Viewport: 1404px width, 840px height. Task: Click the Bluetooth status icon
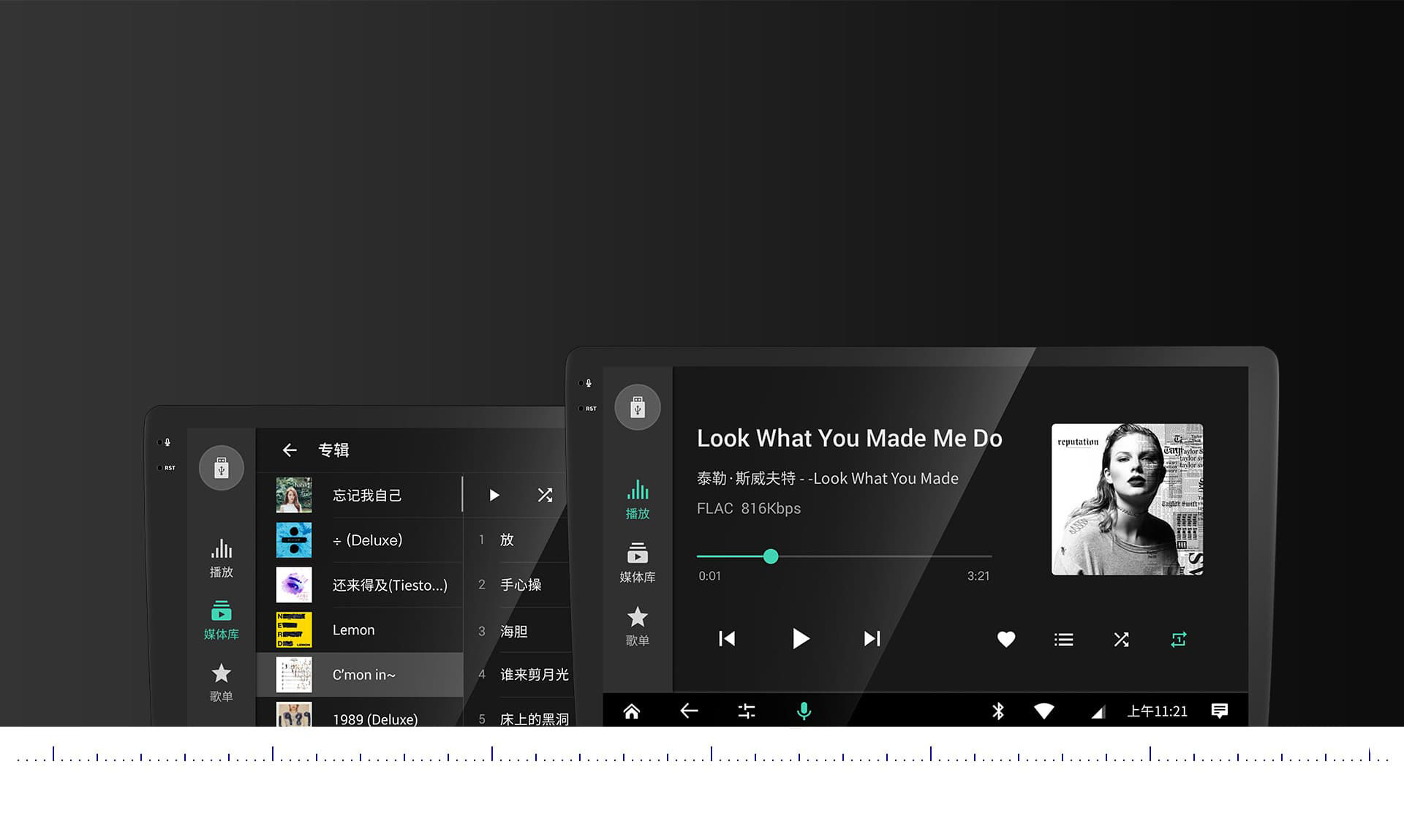(998, 711)
